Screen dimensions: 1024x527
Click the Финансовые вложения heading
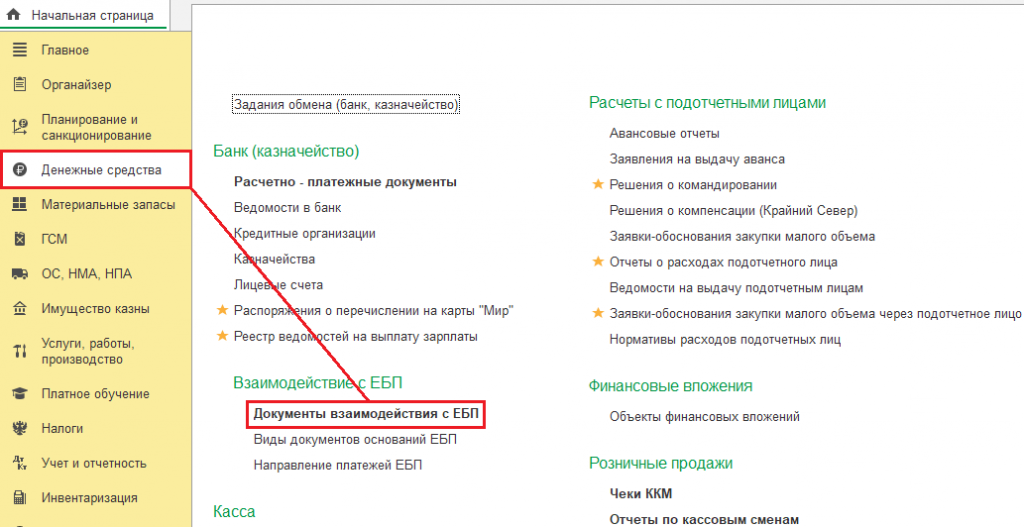[671, 385]
